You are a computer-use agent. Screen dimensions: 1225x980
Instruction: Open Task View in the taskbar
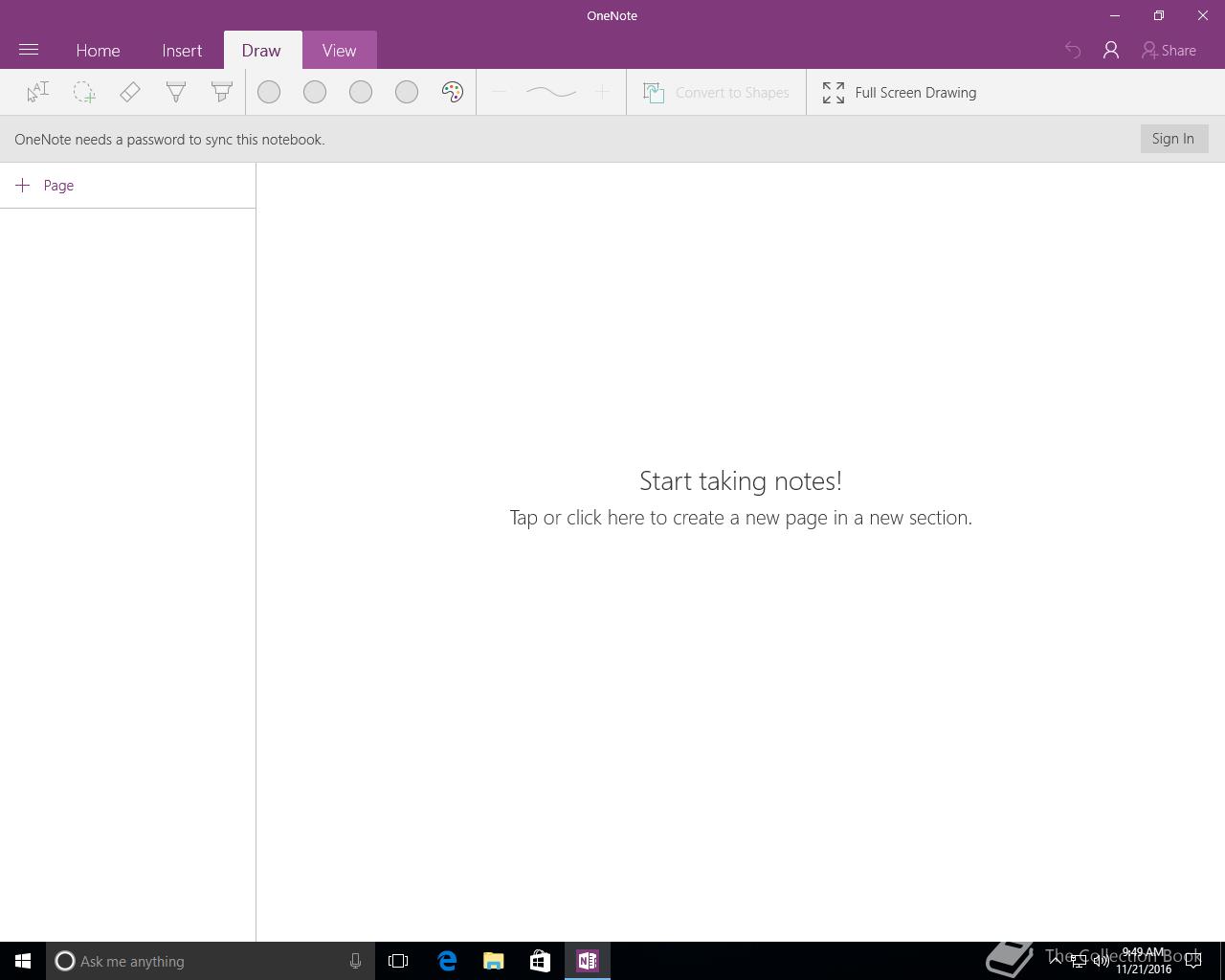[x=398, y=961]
